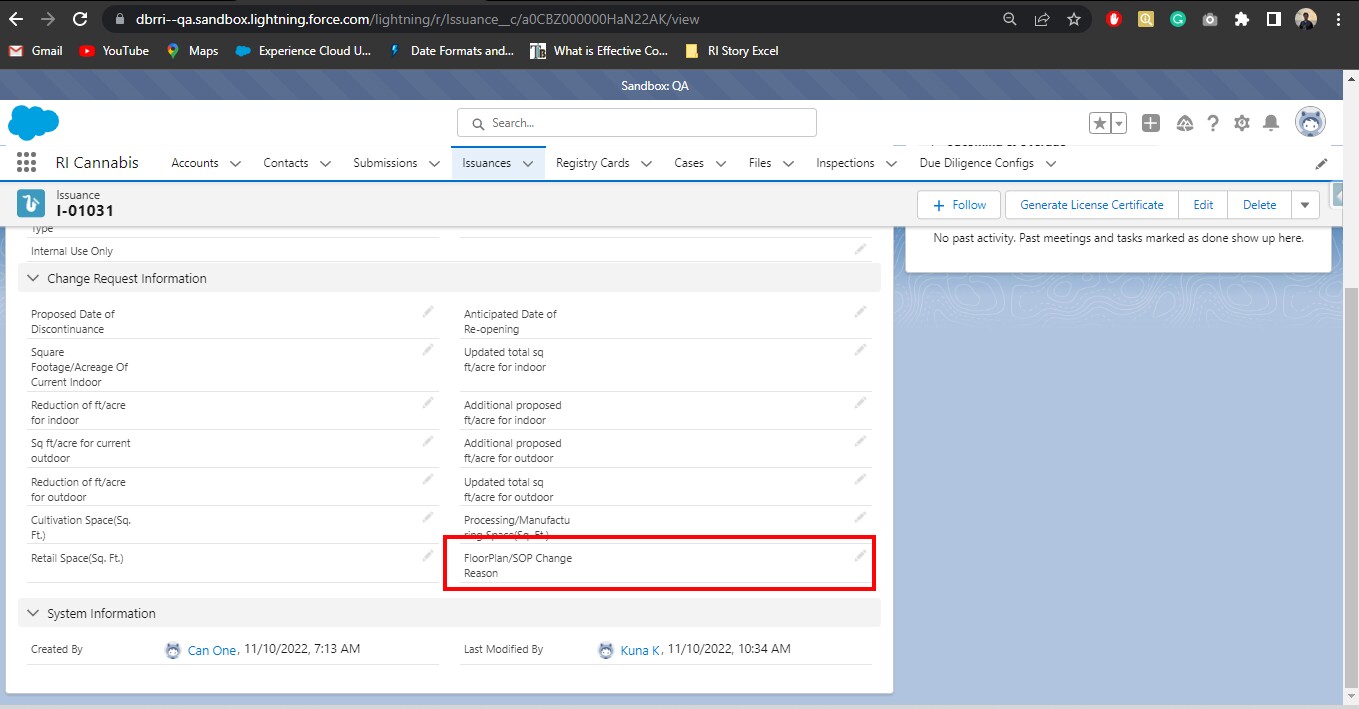1359x709 pixels.
Task: Collapse the System Information section
Action: pyautogui.click(x=33, y=613)
